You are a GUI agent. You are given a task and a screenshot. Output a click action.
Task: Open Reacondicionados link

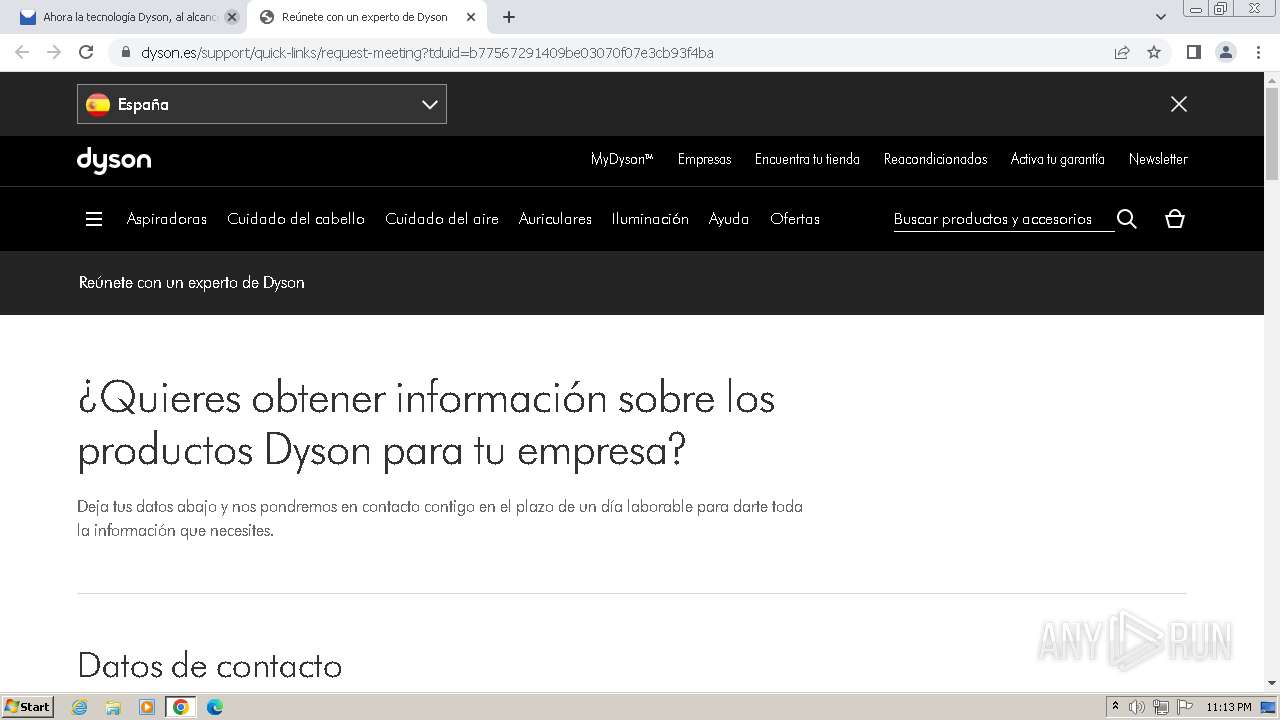(935, 159)
